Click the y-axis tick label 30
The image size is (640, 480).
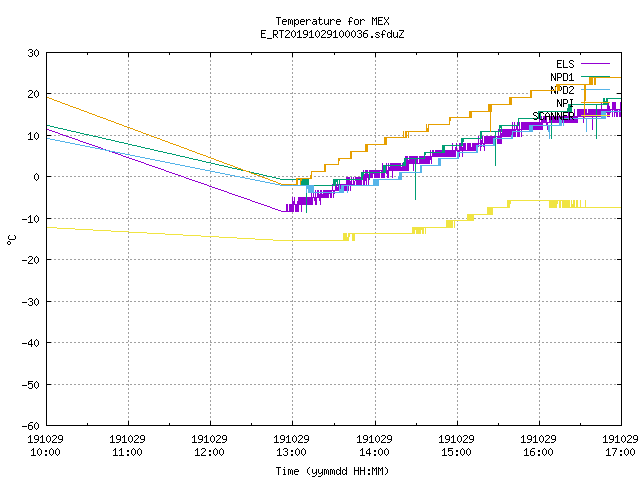pyautogui.click(x=33, y=53)
